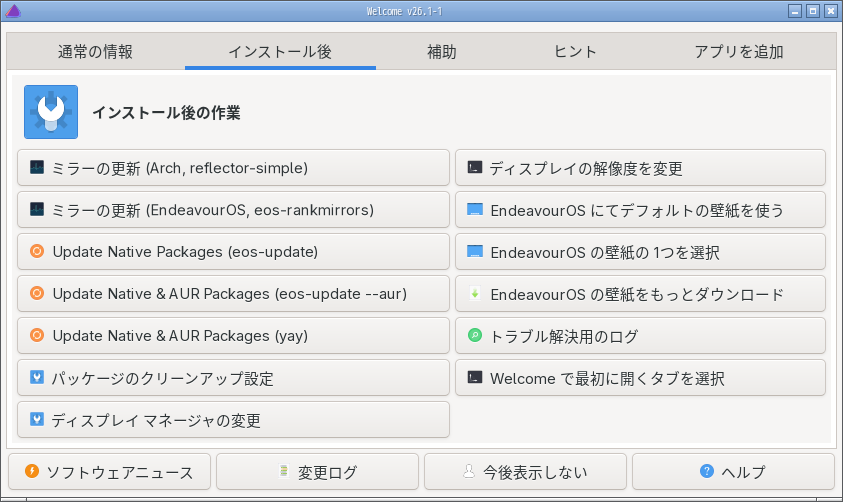Click the green magnifier icon for トラブル解決用のログ
Viewport: 843px width, 502px height.
point(475,336)
